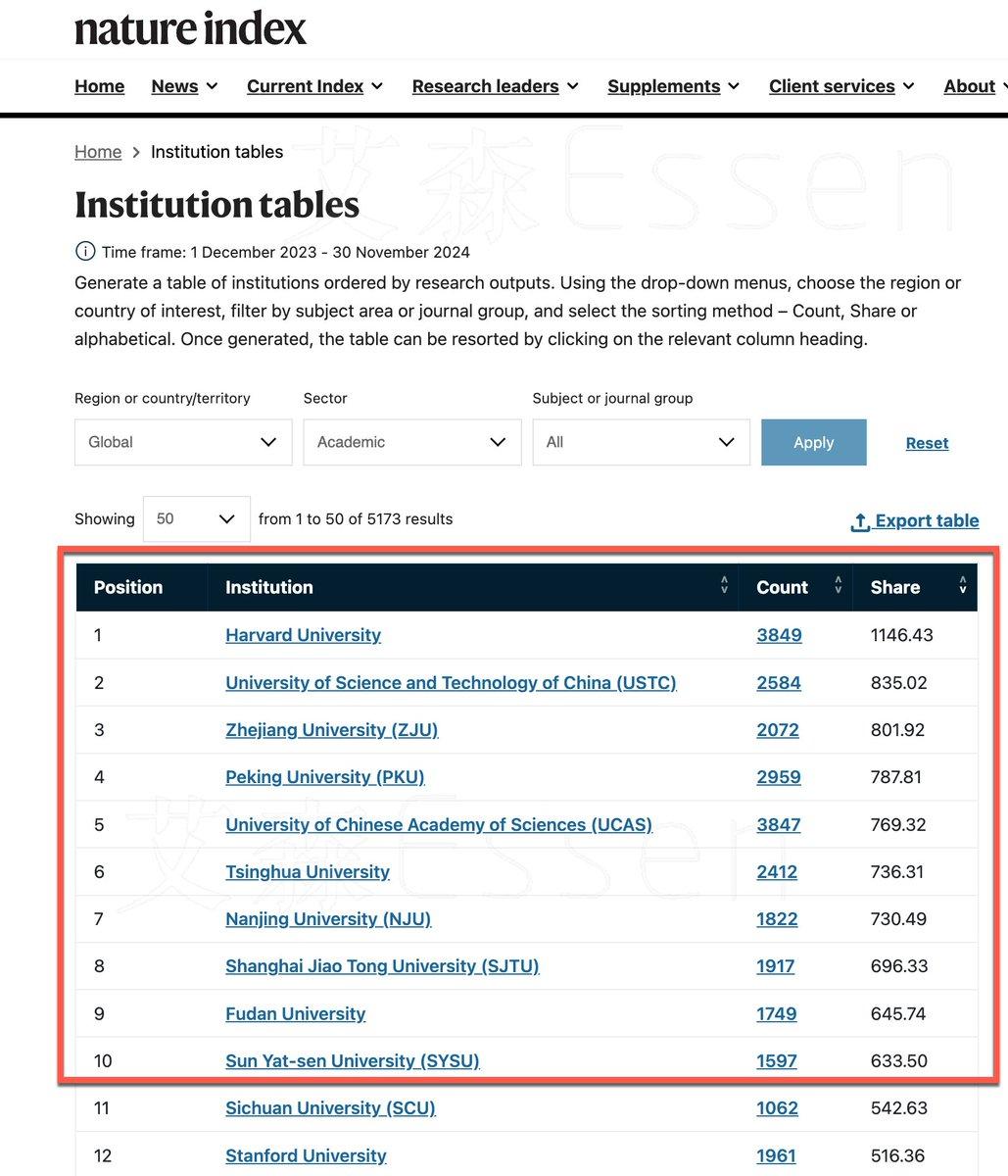The width and height of the screenshot is (1008, 1176).
Task: Click Nanjing University's count 1822
Action: pyautogui.click(x=777, y=918)
